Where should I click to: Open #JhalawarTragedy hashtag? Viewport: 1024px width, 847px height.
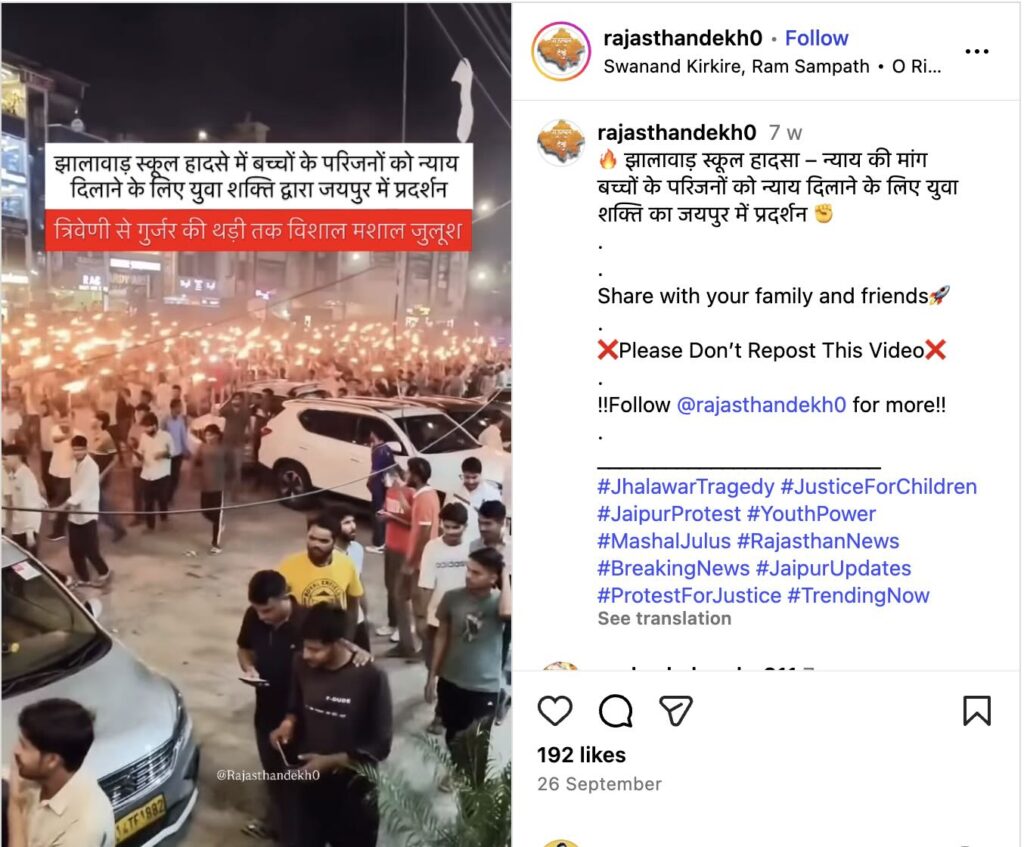(x=686, y=487)
